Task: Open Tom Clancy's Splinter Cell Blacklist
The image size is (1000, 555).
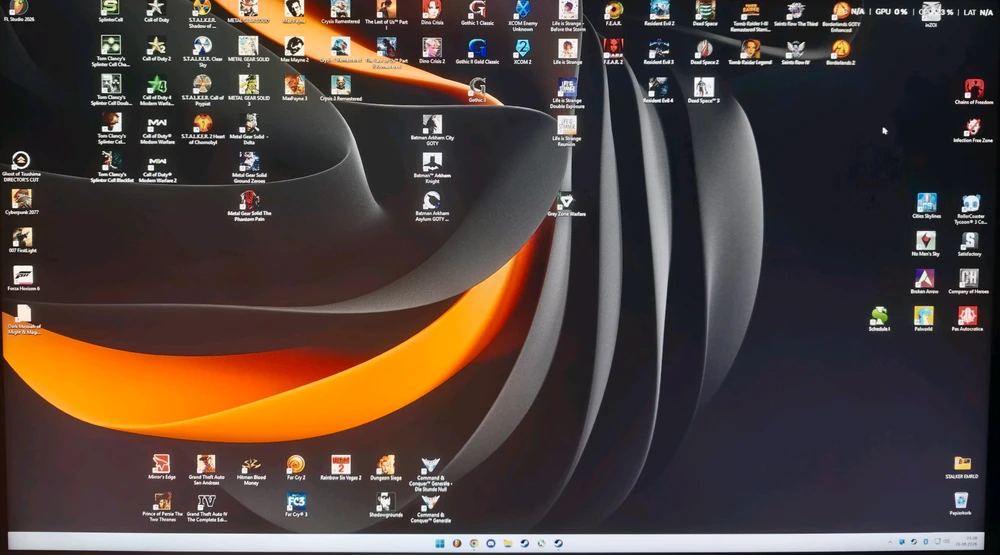Action: [112, 167]
